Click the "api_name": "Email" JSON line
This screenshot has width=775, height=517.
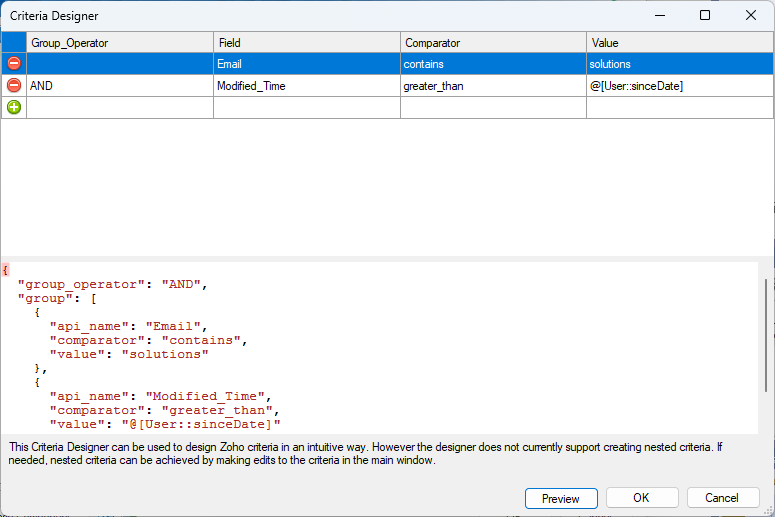click(x=129, y=326)
